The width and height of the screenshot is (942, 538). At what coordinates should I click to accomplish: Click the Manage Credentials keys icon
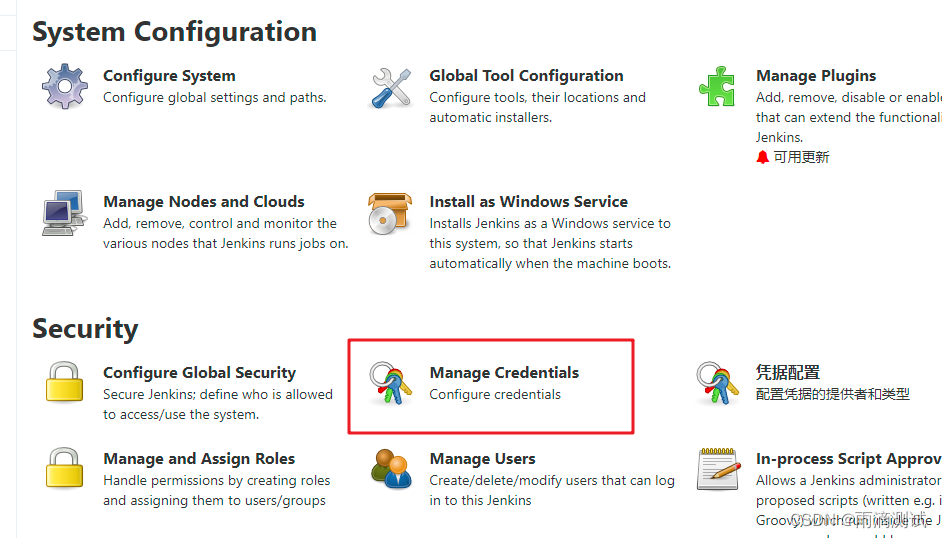tap(390, 382)
